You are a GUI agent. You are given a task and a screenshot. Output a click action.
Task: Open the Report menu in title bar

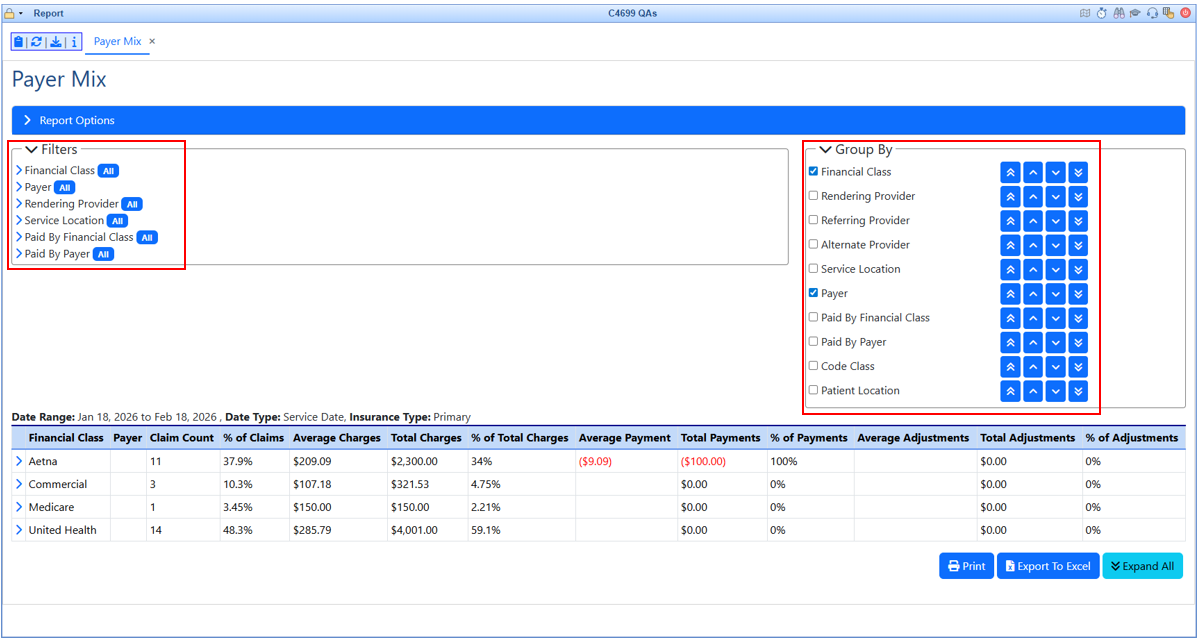click(x=48, y=13)
